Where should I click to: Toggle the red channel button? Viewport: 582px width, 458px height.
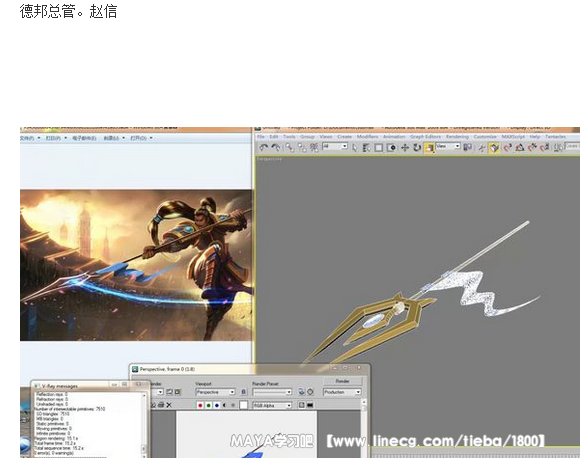[200, 405]
